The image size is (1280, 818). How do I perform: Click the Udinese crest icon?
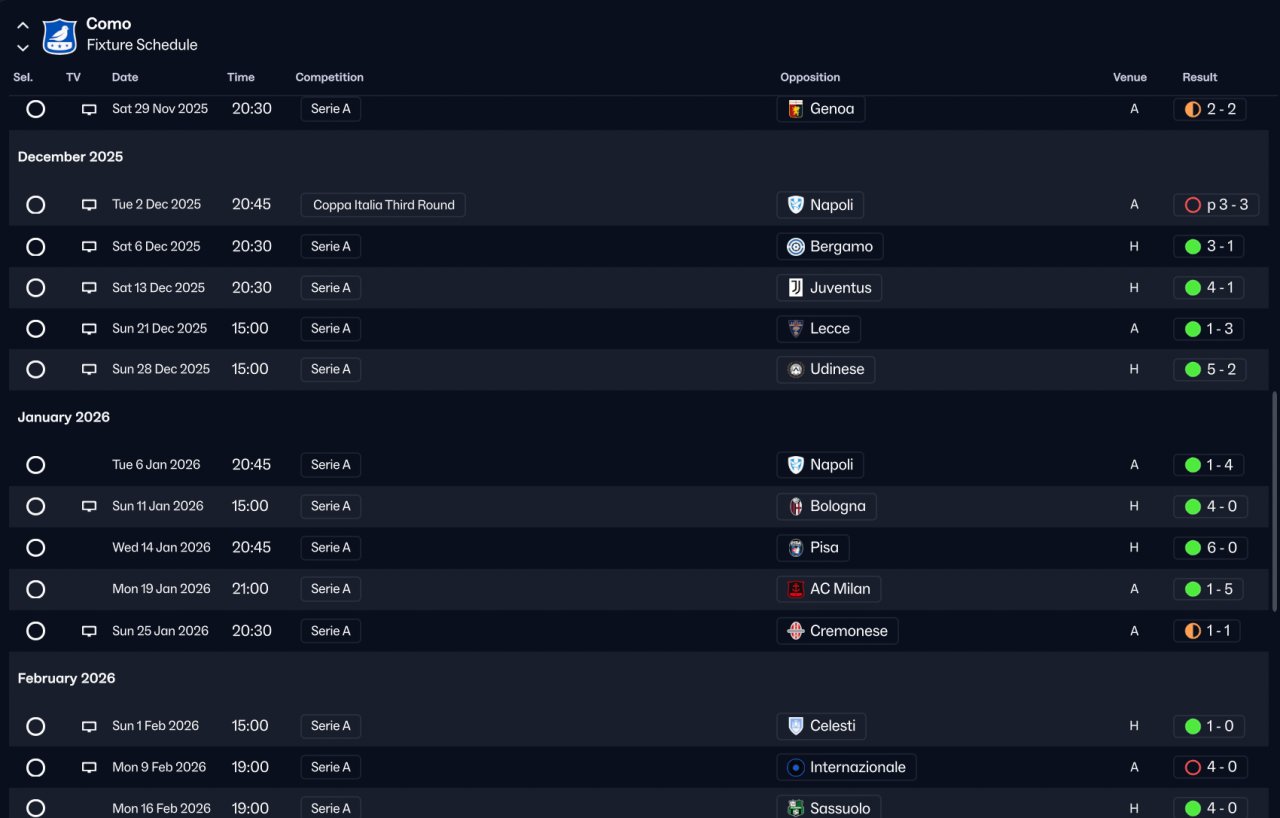coord(796,370)
